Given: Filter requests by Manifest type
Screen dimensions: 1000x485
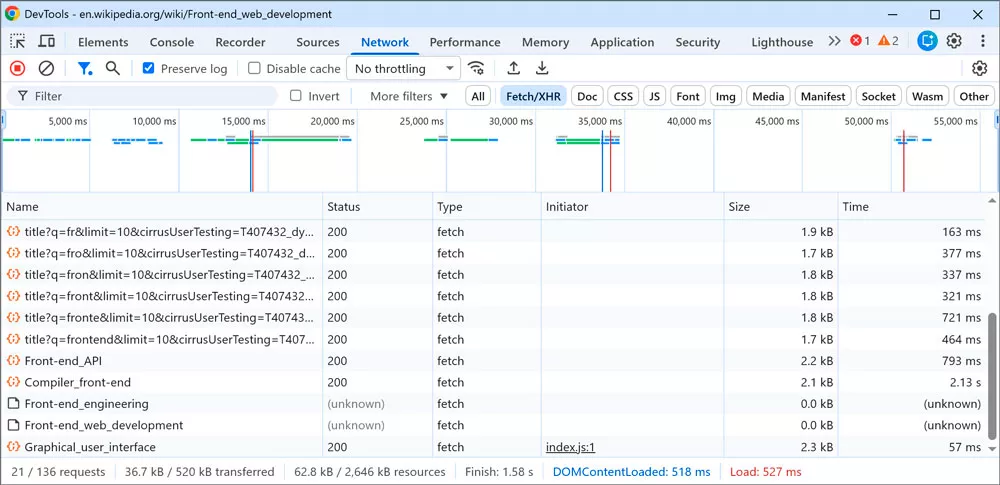Looking at the screenshot, I should tap(823, 96).
